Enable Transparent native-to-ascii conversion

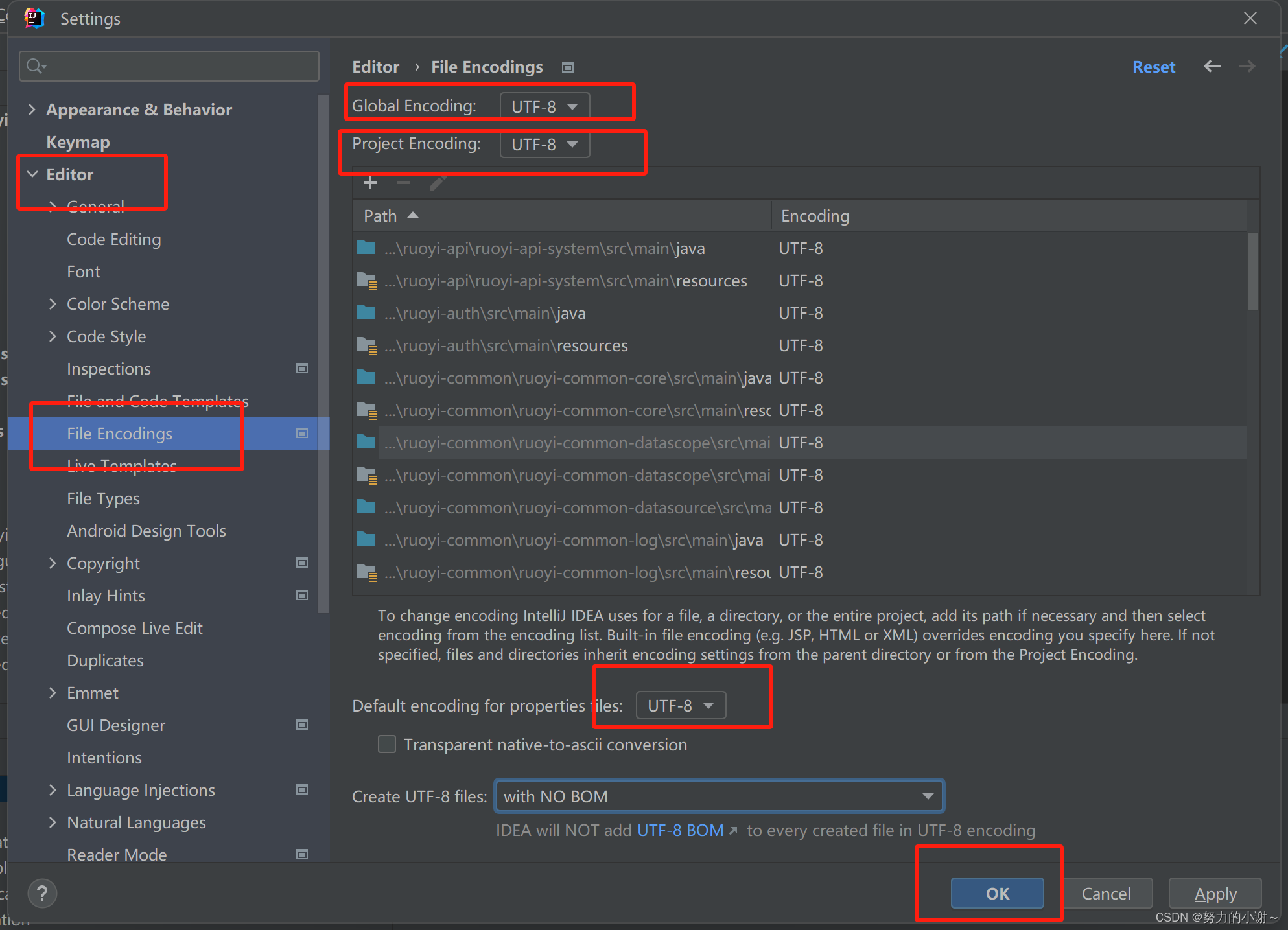pos(387,744)
